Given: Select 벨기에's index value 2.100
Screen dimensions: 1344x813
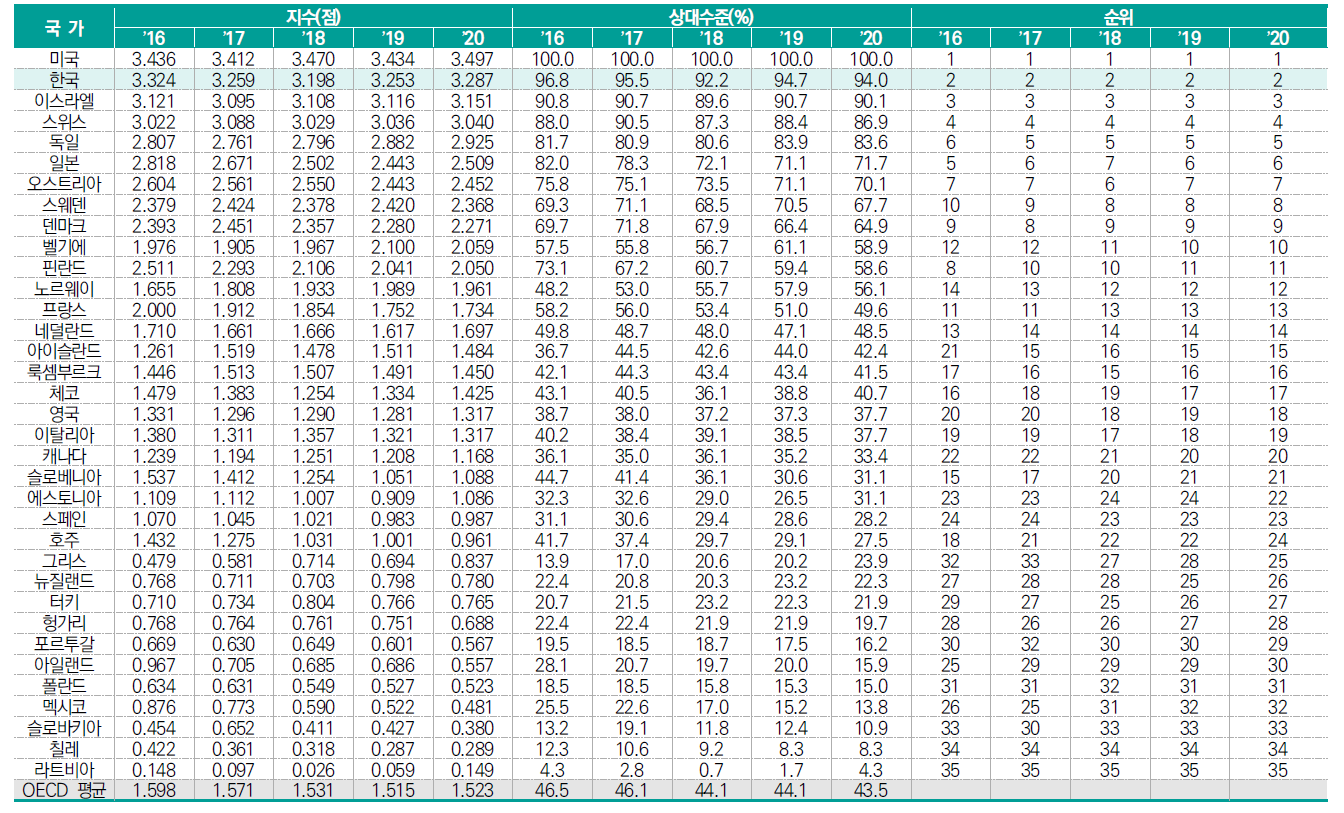Looking at the screenshot, I should (x=392, y=247).
